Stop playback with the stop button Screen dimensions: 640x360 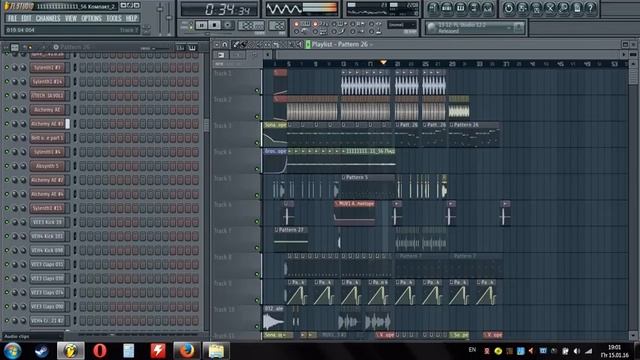(x=215, y=25)
